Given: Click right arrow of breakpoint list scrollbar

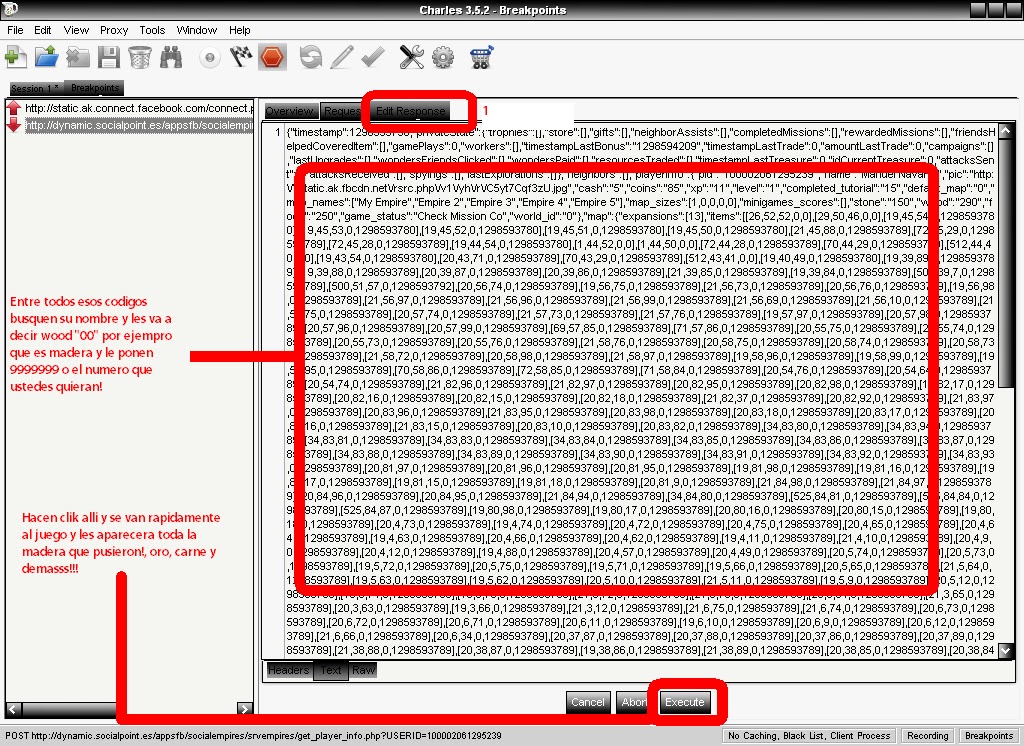Looking at the screenshot, I should pos(245,709).
